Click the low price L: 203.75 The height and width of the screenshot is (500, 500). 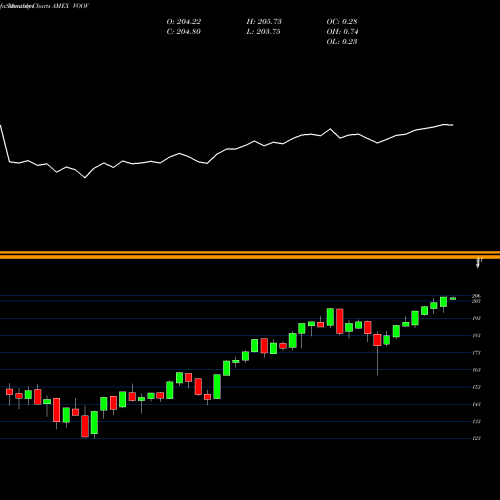263,32
